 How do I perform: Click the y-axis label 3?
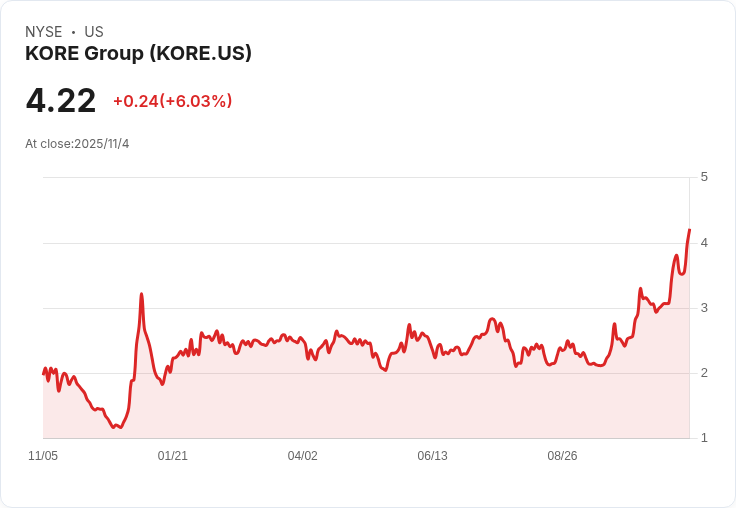click(704, 307)
